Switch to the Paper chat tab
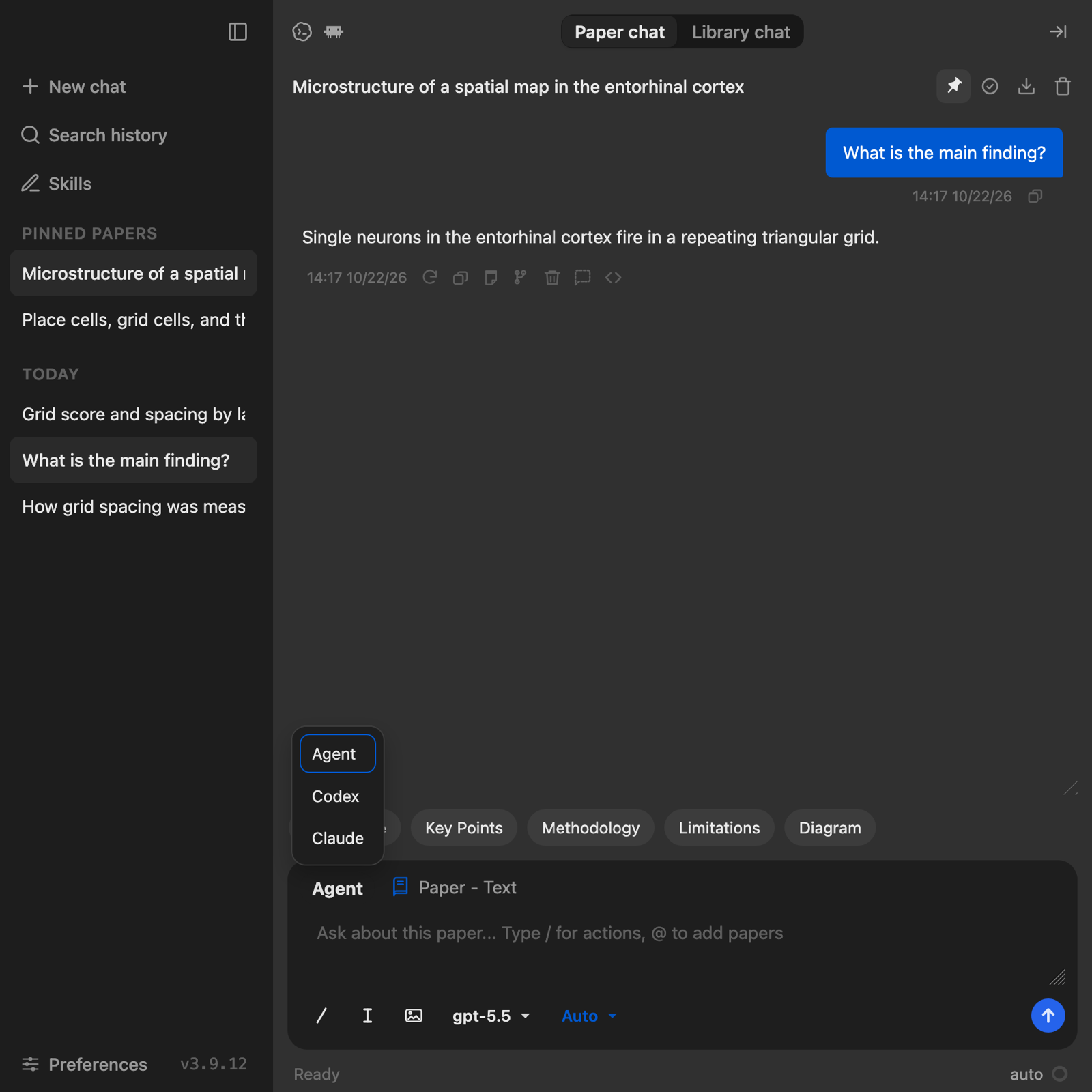The height and width of the screenshot is (1092, 1092). (x=619, y=32)
